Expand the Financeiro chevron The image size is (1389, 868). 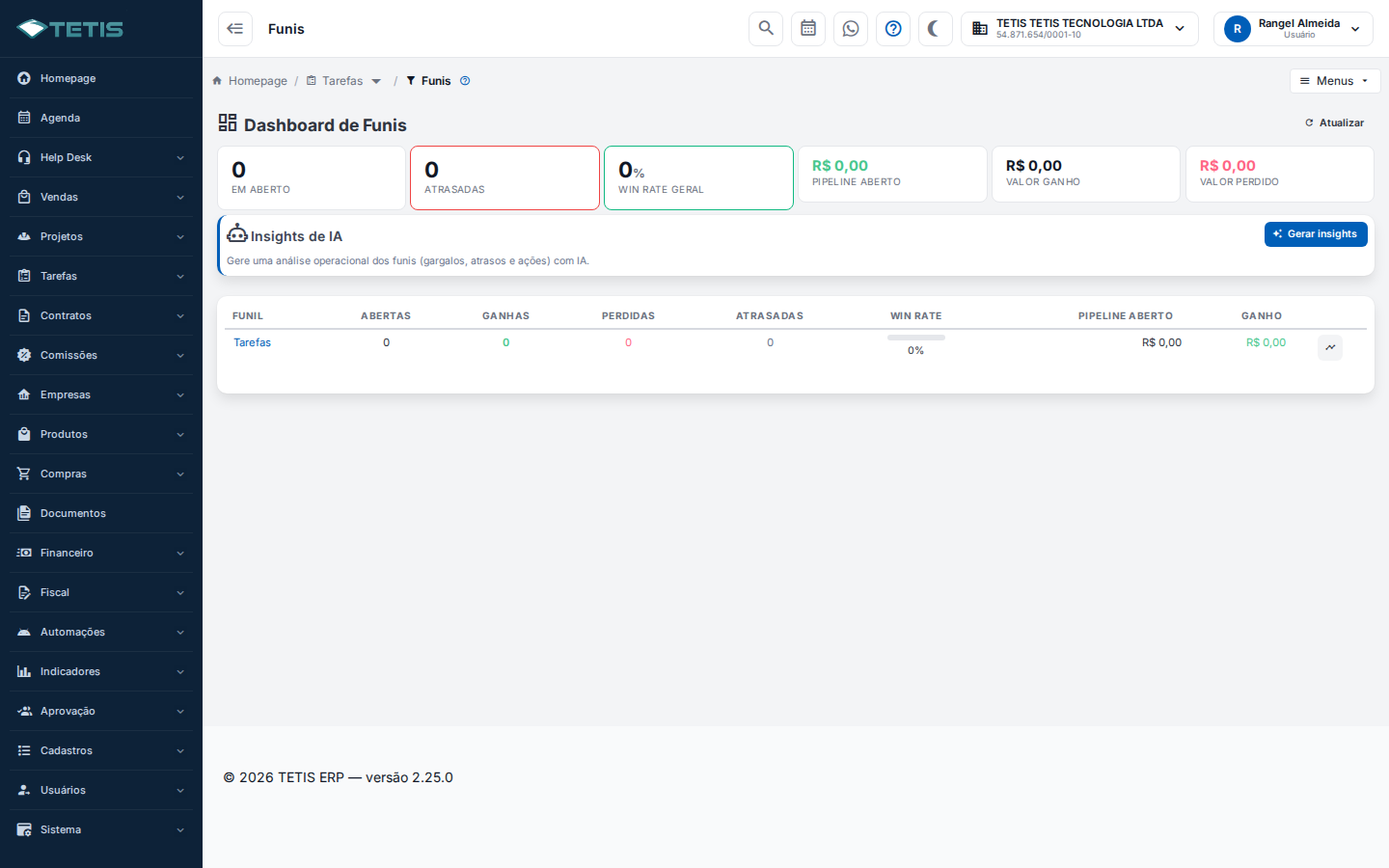click(x=180, y=553)
